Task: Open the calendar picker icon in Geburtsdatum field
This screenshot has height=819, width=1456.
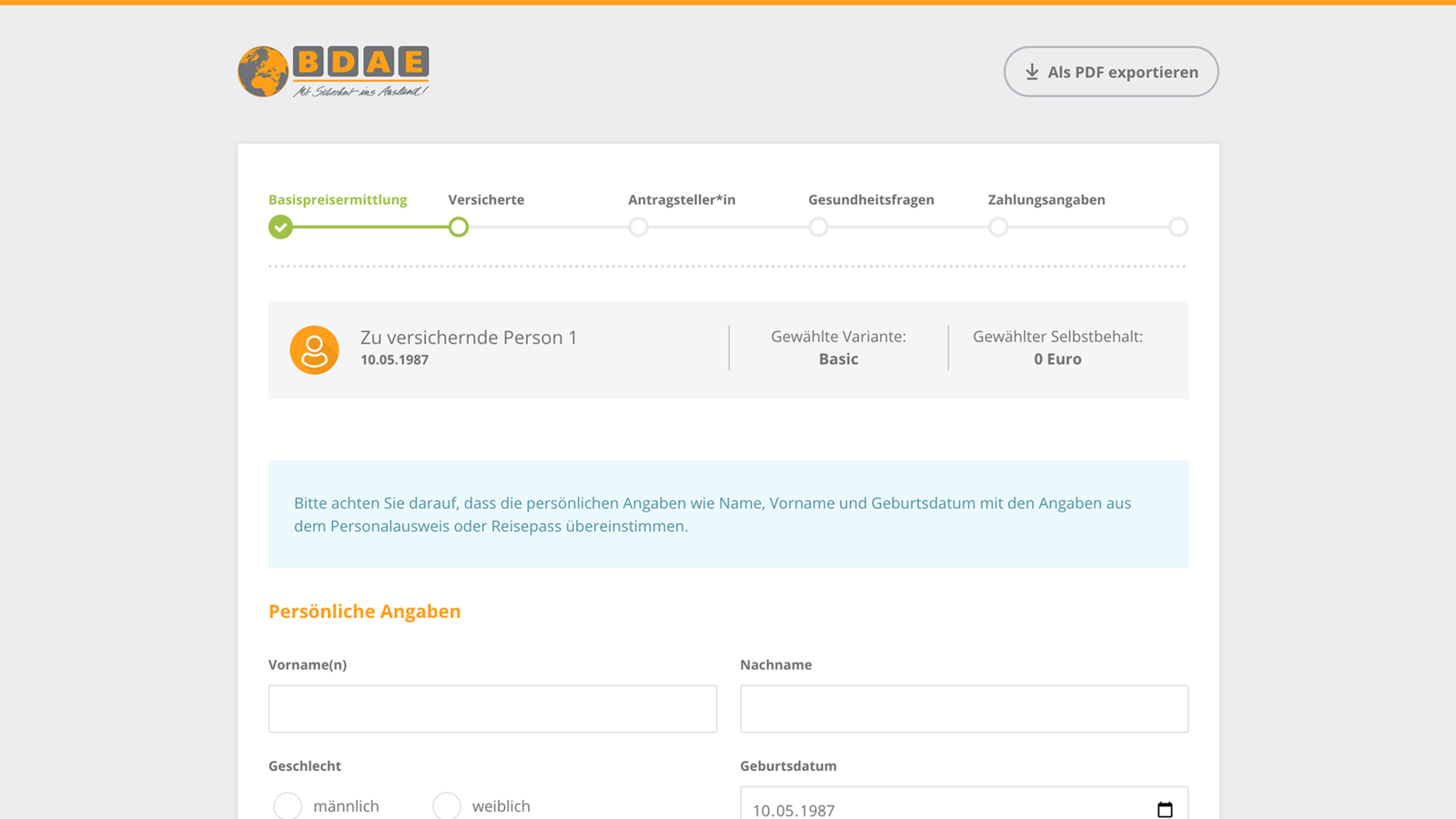Action: coord(1165,809)
